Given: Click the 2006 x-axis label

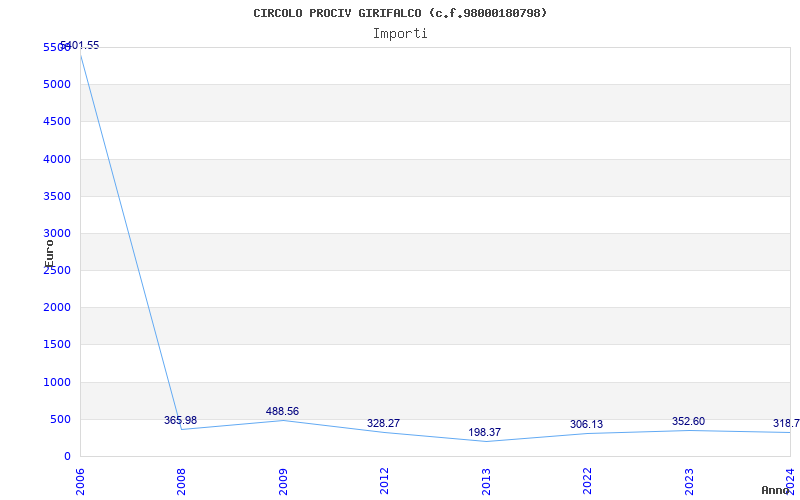Looking at the screenshot, I should [80, 482].
